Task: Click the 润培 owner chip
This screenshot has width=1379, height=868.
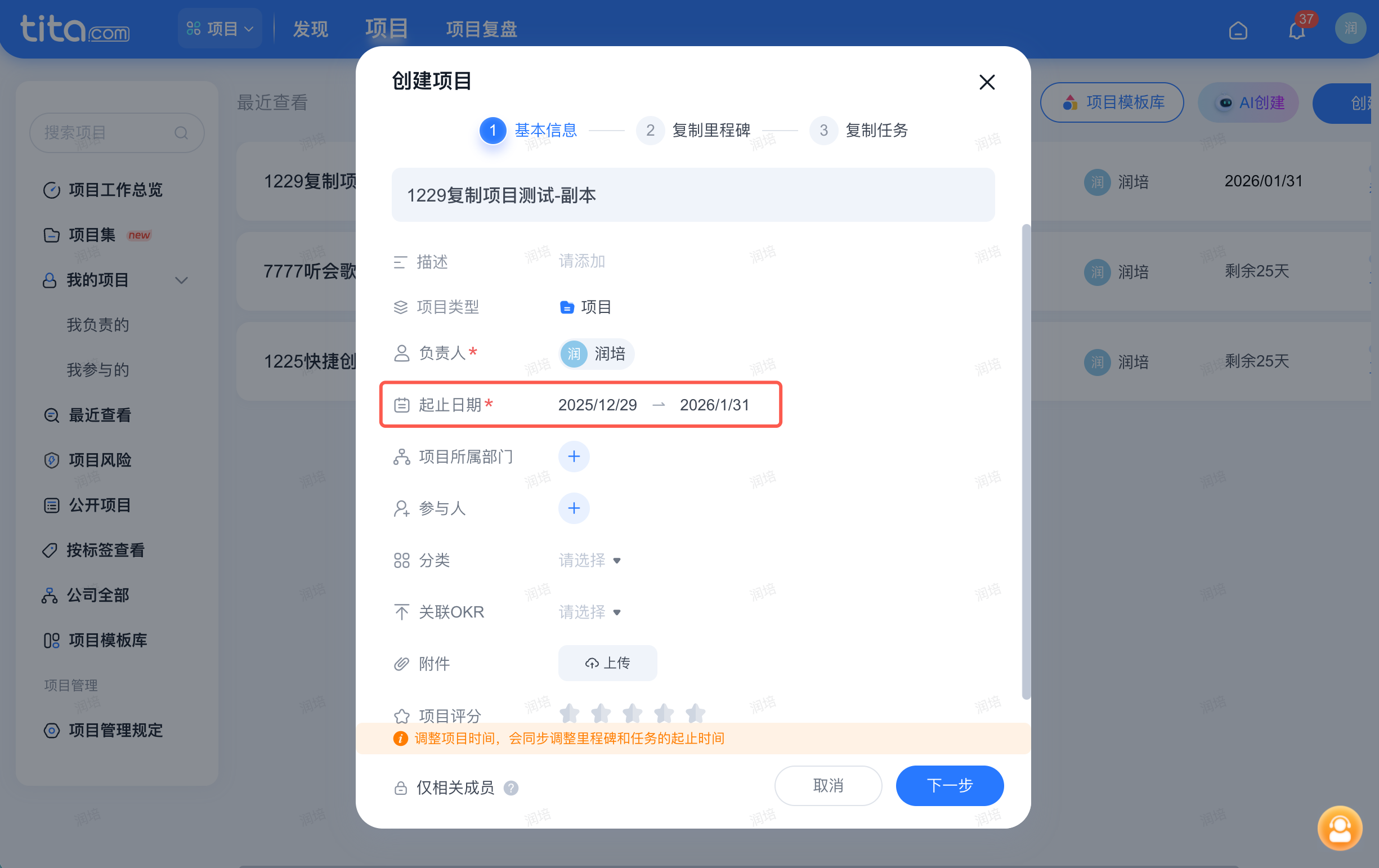Action: tap(596, 354)
